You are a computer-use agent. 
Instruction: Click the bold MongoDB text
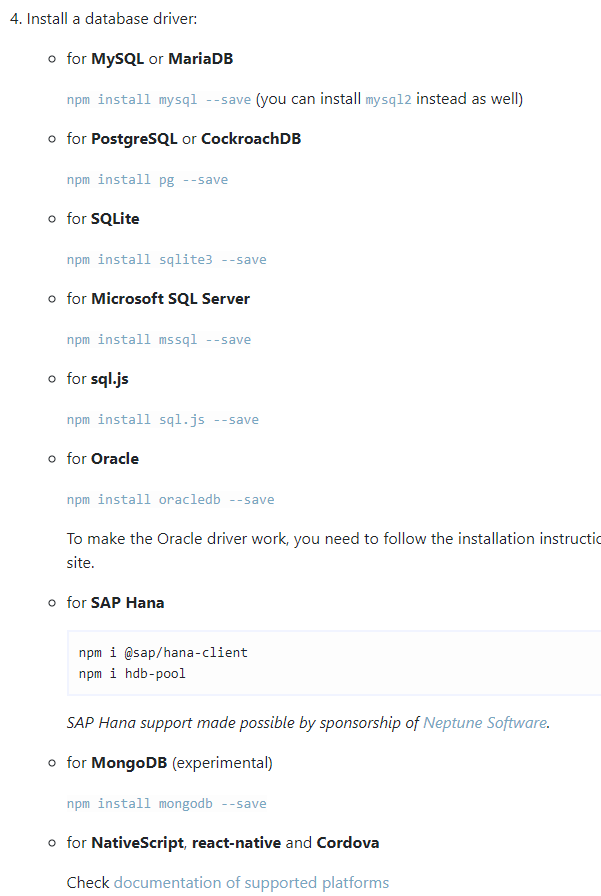129,762
